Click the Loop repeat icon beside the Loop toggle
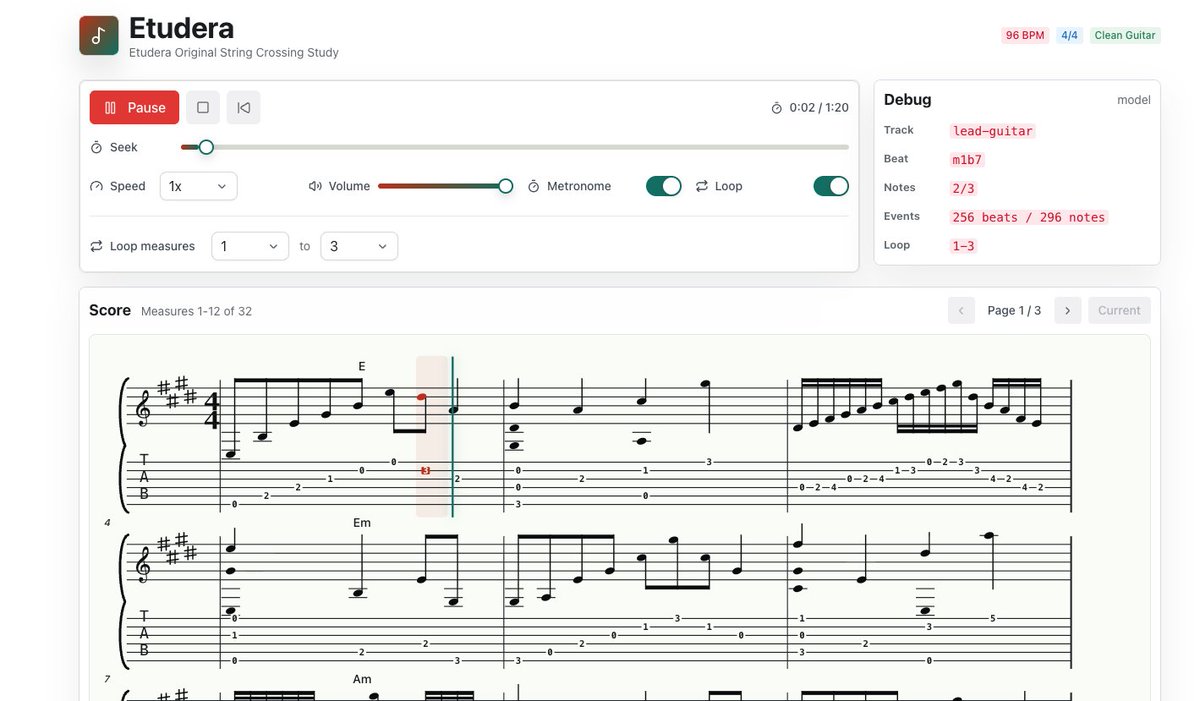Image resolution: width=1200 pixels, height=701 pixels. [702, 186]
